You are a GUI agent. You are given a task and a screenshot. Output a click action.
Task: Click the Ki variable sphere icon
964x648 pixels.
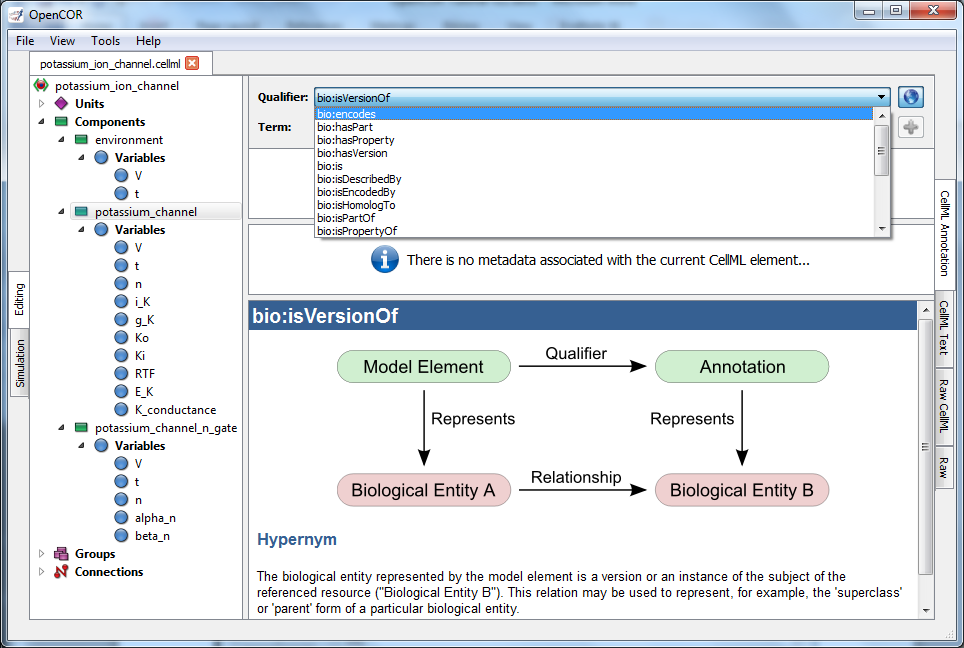(122, 355)
